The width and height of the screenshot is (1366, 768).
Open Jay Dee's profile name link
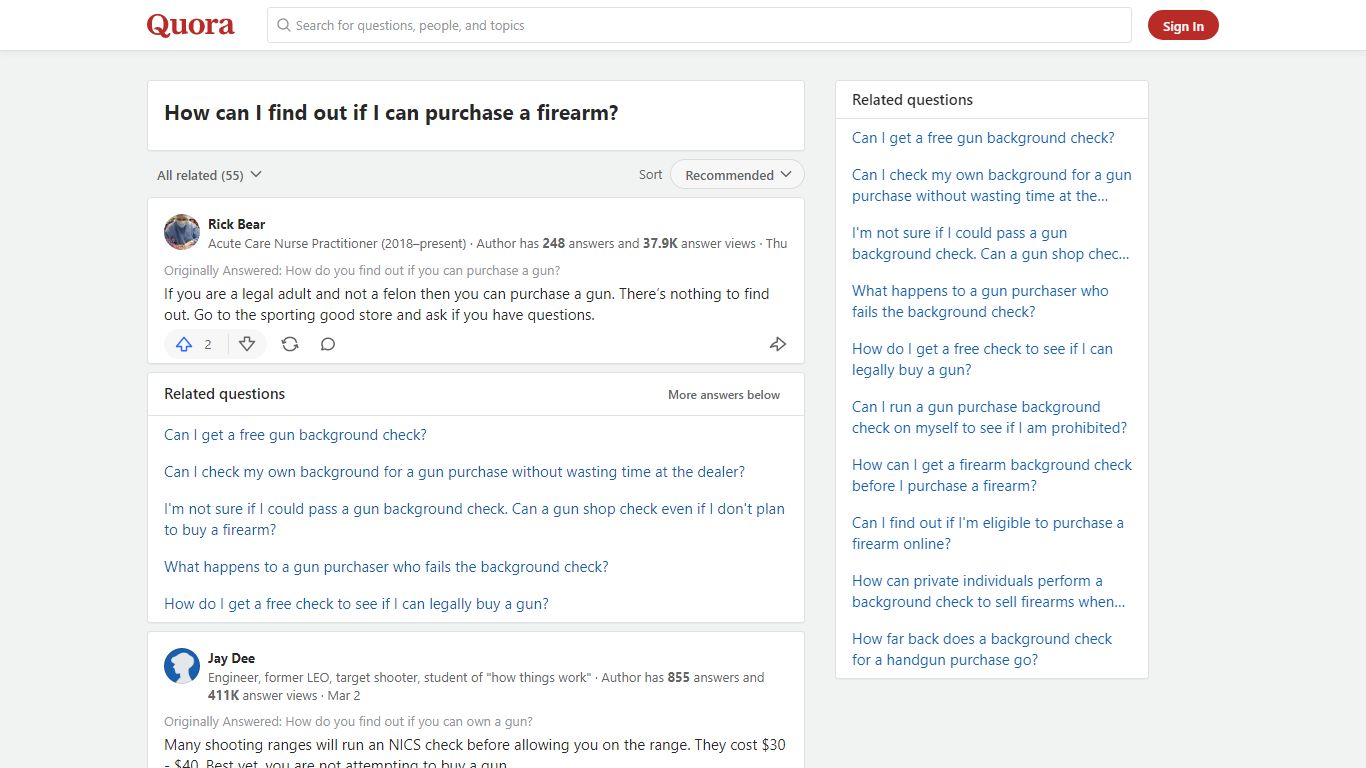pyautogui.click(x=231, y=658)
